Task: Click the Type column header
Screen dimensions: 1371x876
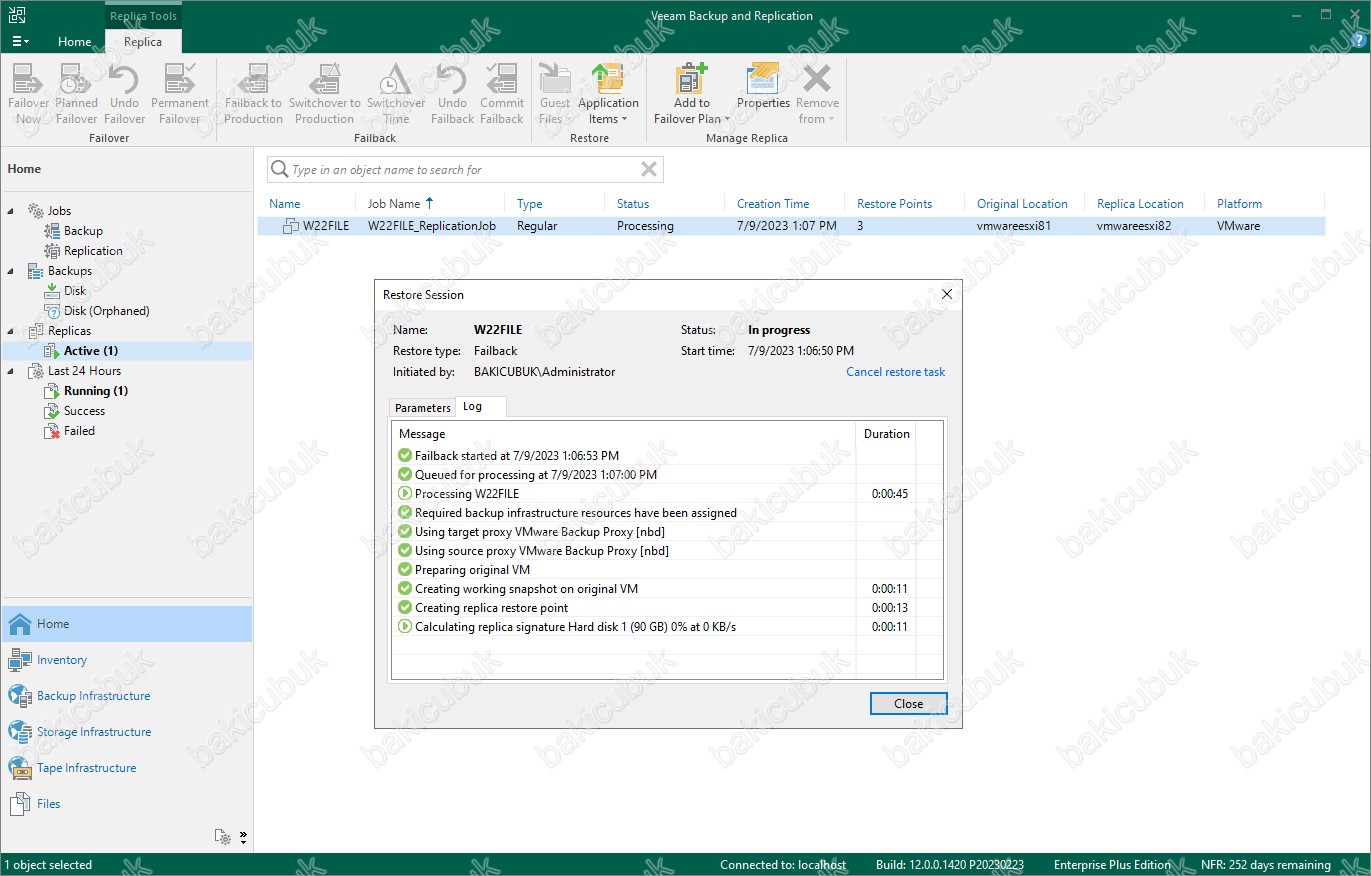Action: tap(529, 204)
